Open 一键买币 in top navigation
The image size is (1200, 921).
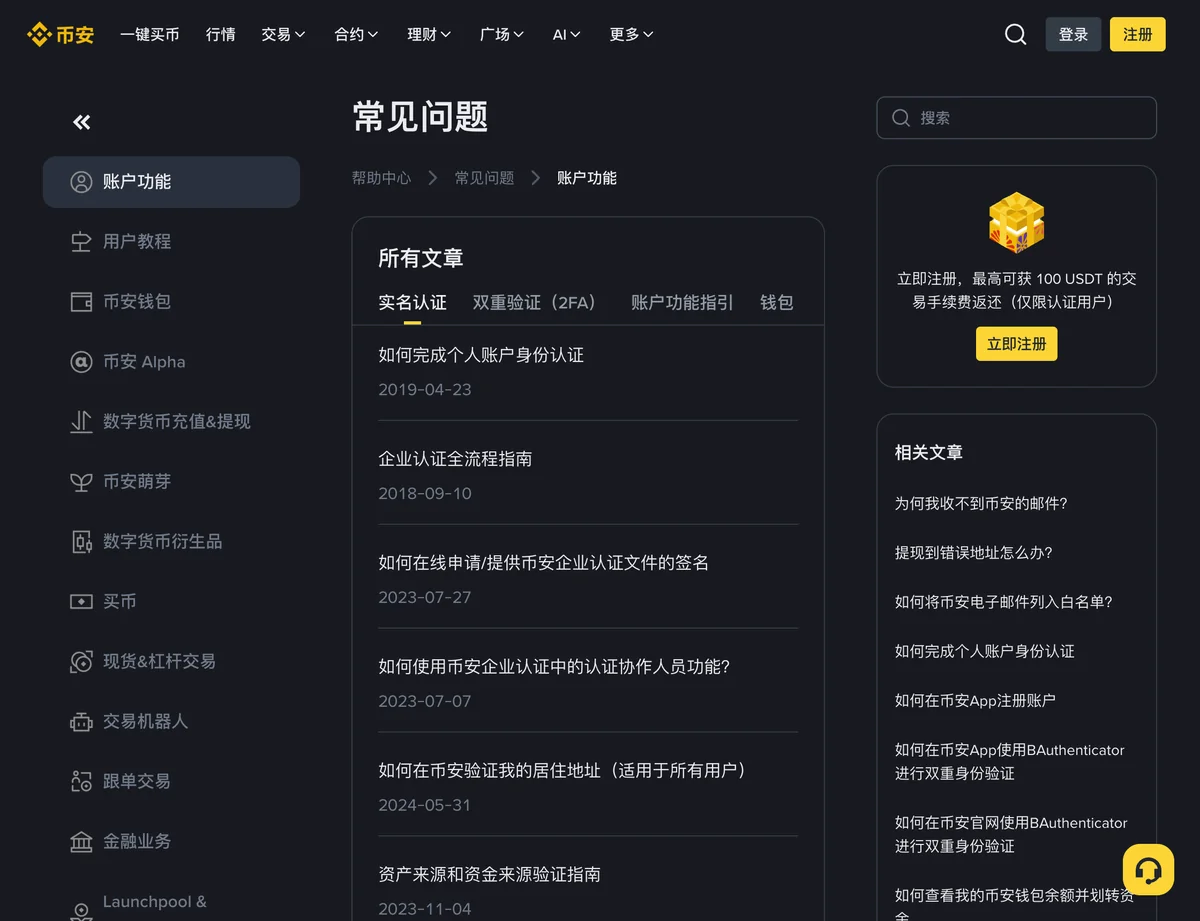150,34
